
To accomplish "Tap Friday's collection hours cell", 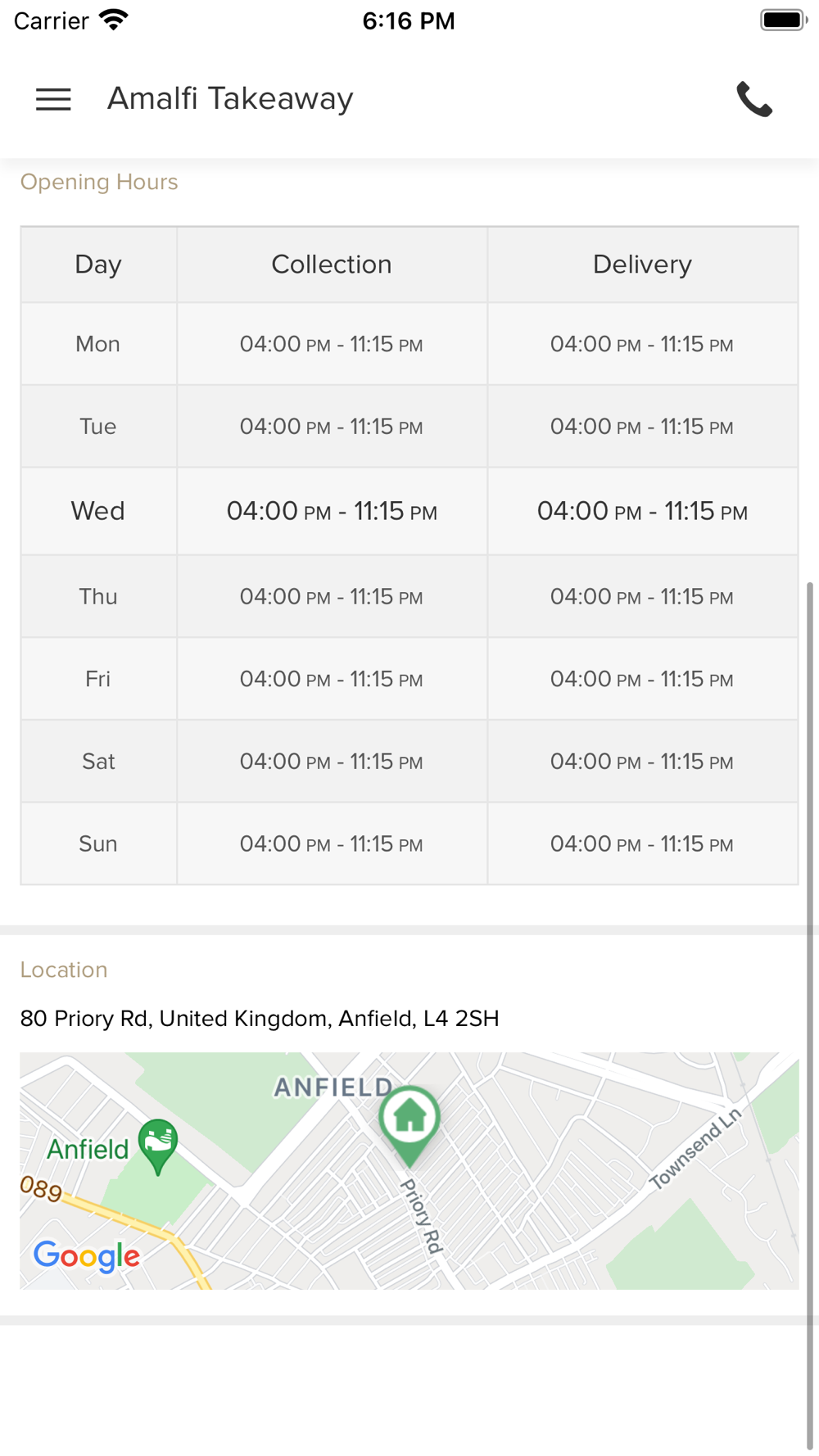I will 332,679.
